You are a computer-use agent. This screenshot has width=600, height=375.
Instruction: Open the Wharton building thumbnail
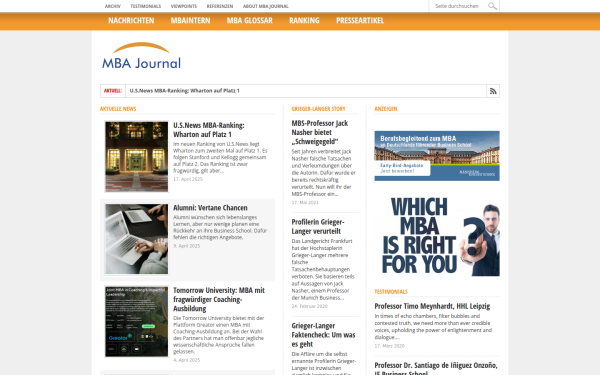point(137,157)
